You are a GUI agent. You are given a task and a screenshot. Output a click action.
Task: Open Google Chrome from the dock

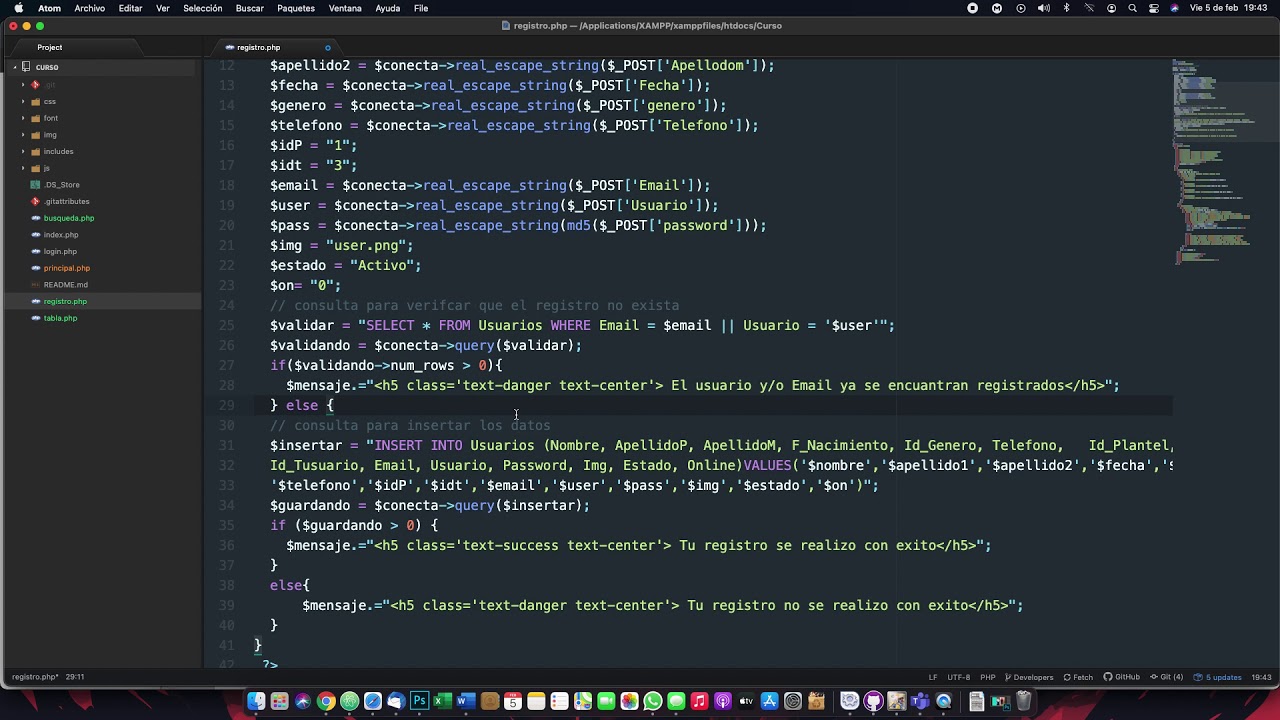point(326,702)
